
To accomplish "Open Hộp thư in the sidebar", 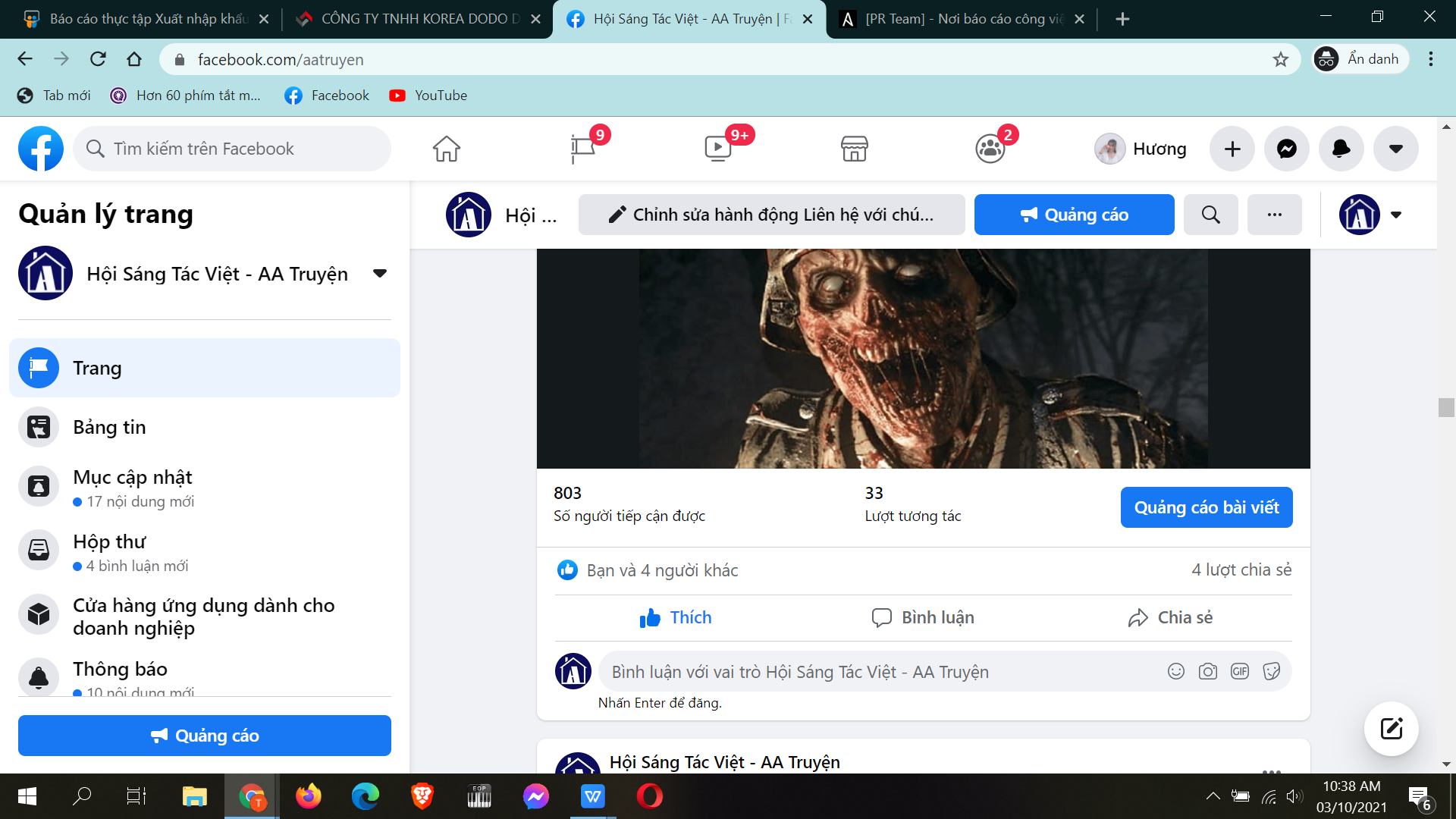I will [x=205, y=552].
